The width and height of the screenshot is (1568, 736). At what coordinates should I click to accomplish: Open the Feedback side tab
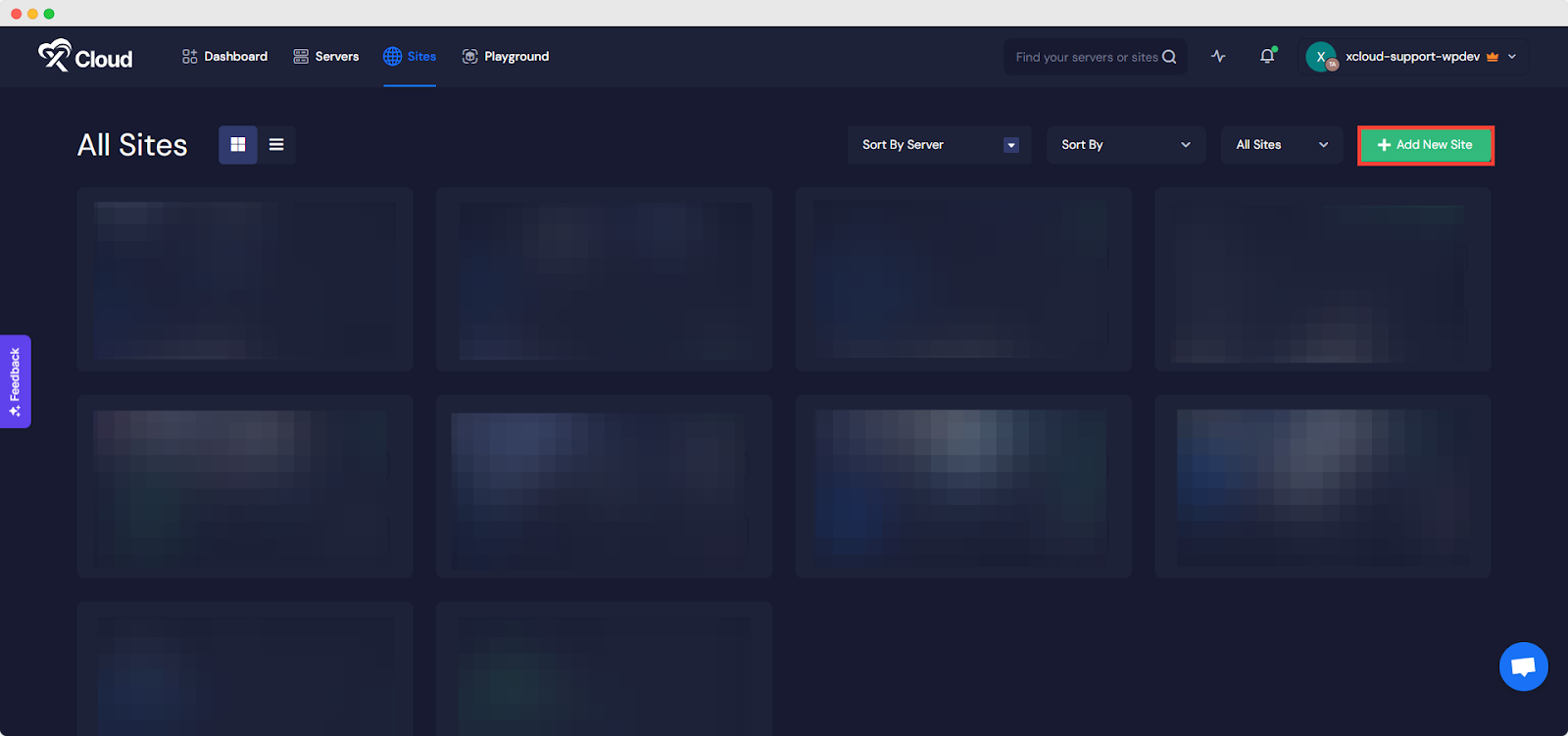[x=15, y=381]
